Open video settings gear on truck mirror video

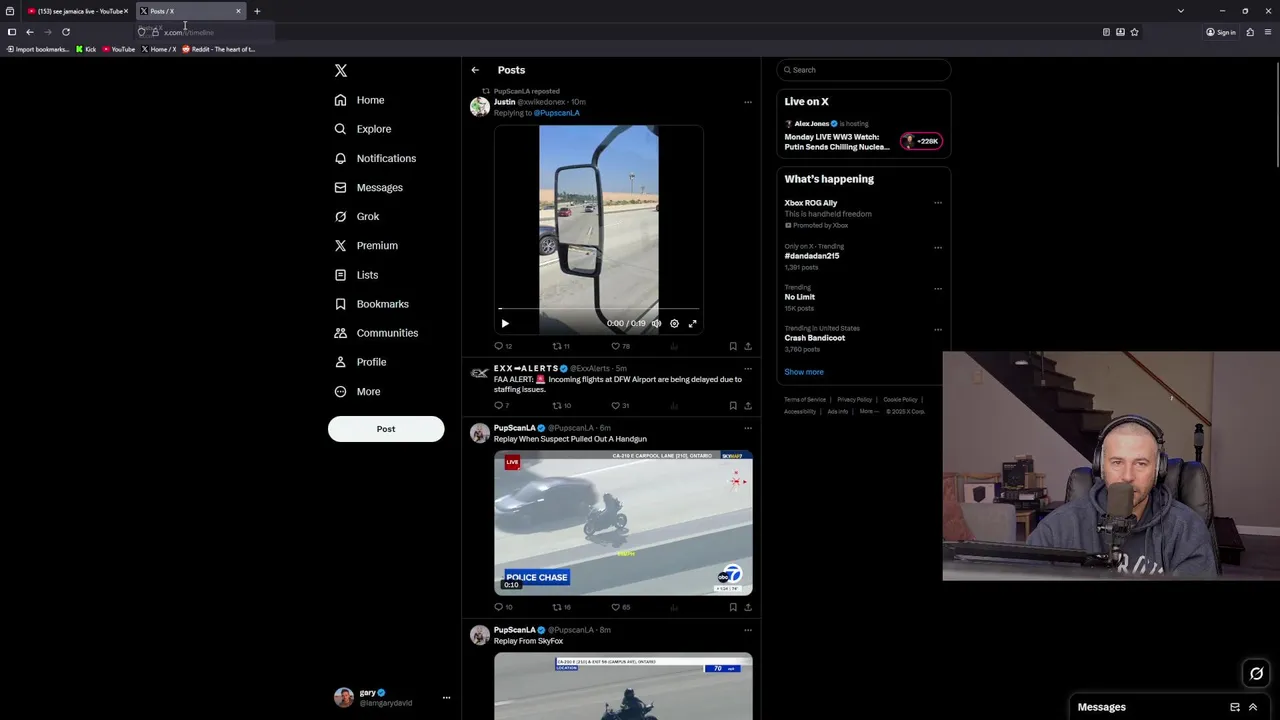pyautogui.click(x=674, y=324)
